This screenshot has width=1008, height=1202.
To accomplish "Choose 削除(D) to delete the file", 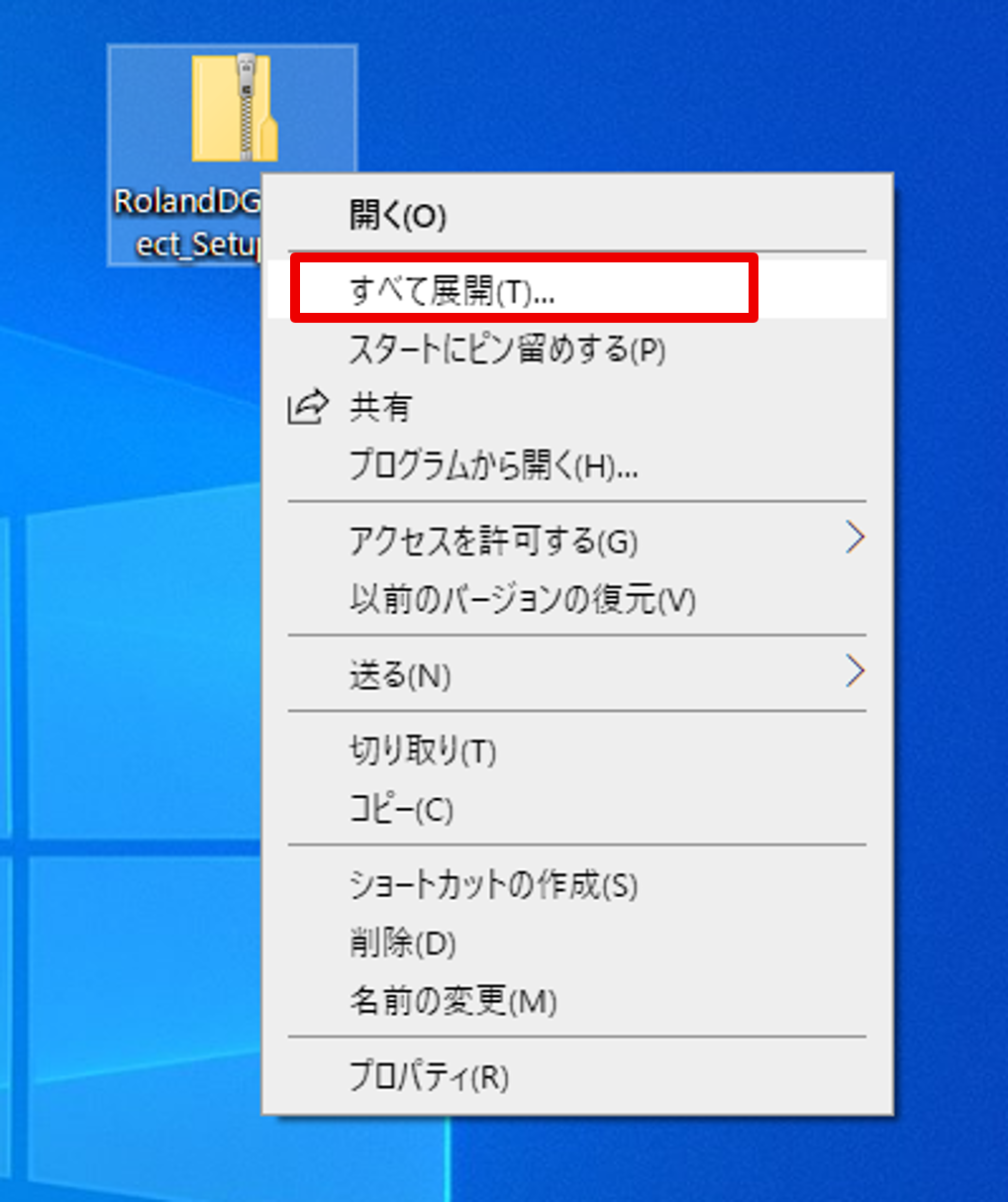I will click(577, 943).
